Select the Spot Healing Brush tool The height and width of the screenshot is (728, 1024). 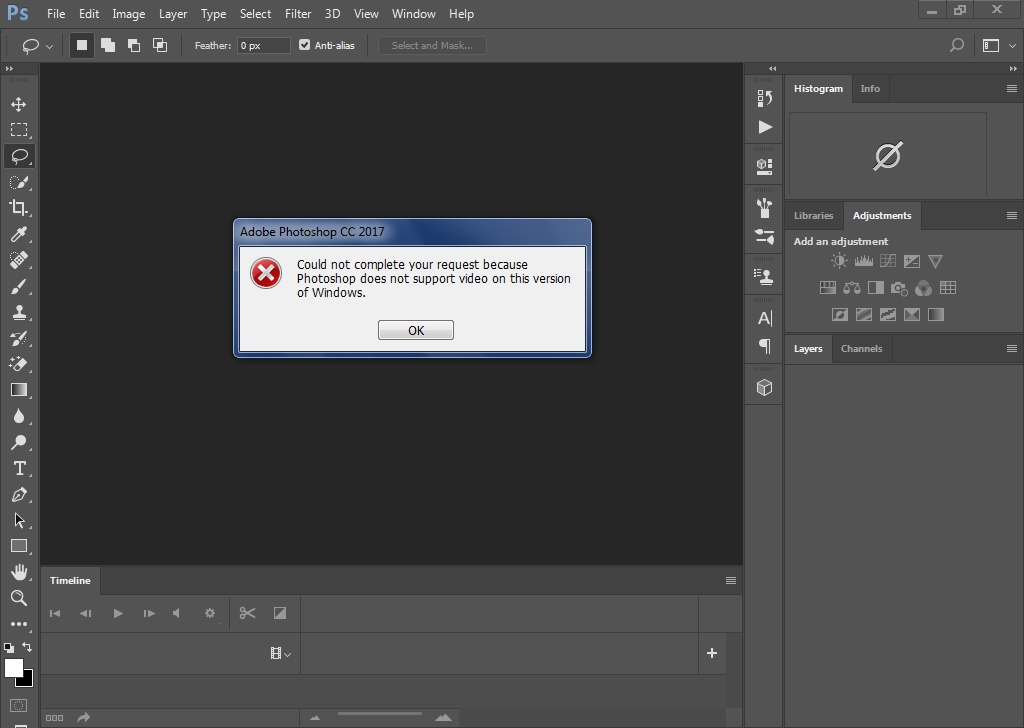pyautogui.click(x=18, y=260)
